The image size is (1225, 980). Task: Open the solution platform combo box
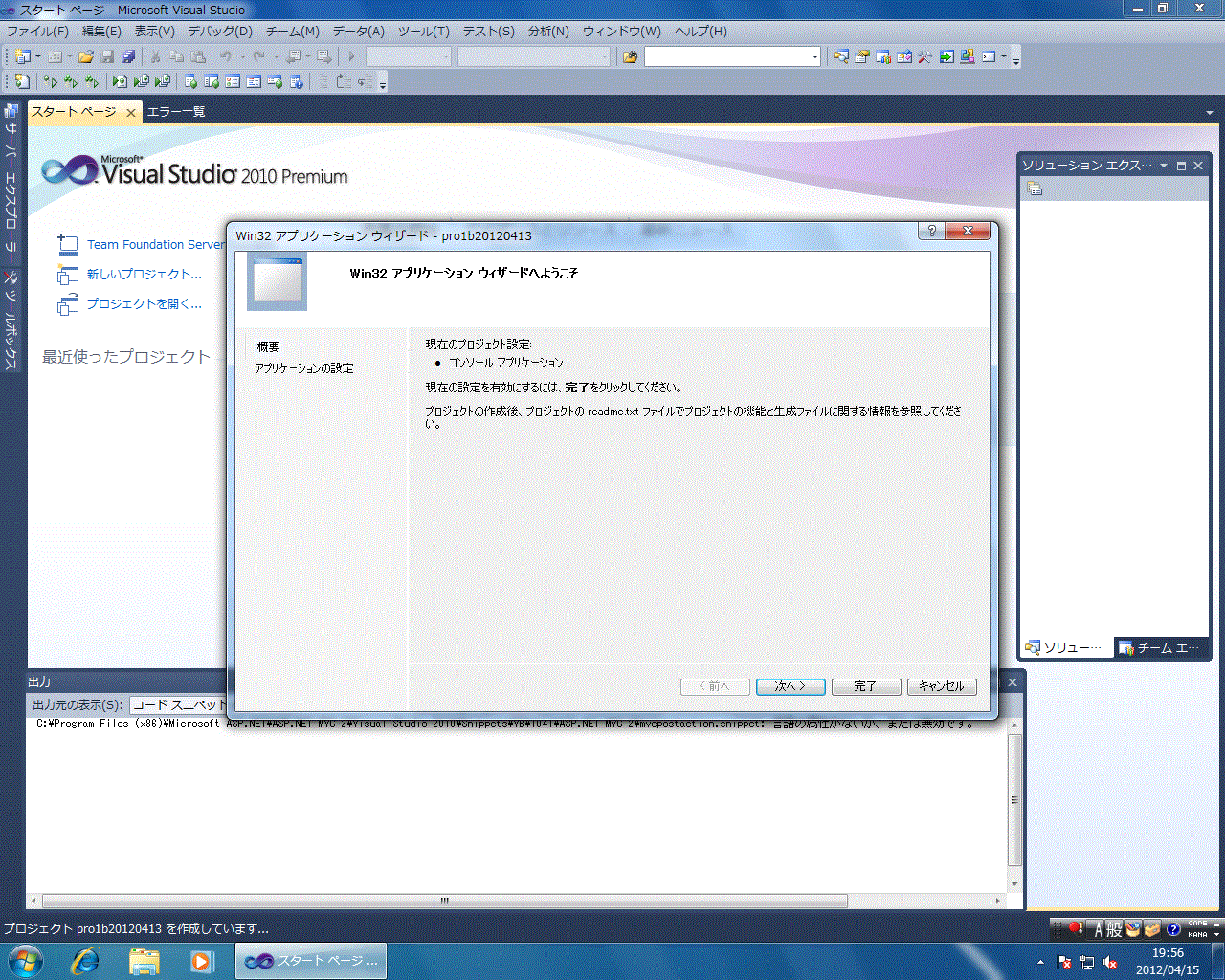tap(533, 56)
